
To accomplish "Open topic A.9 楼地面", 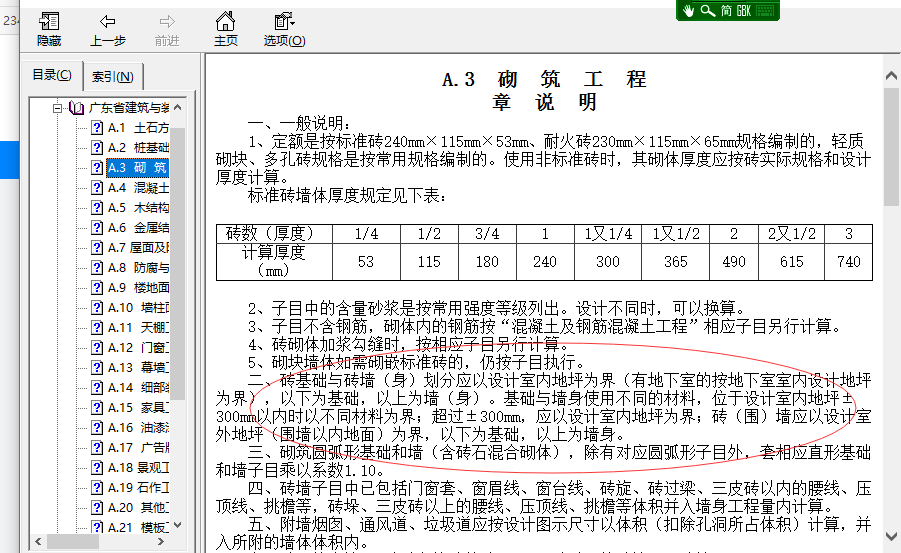I will point(138,287).
